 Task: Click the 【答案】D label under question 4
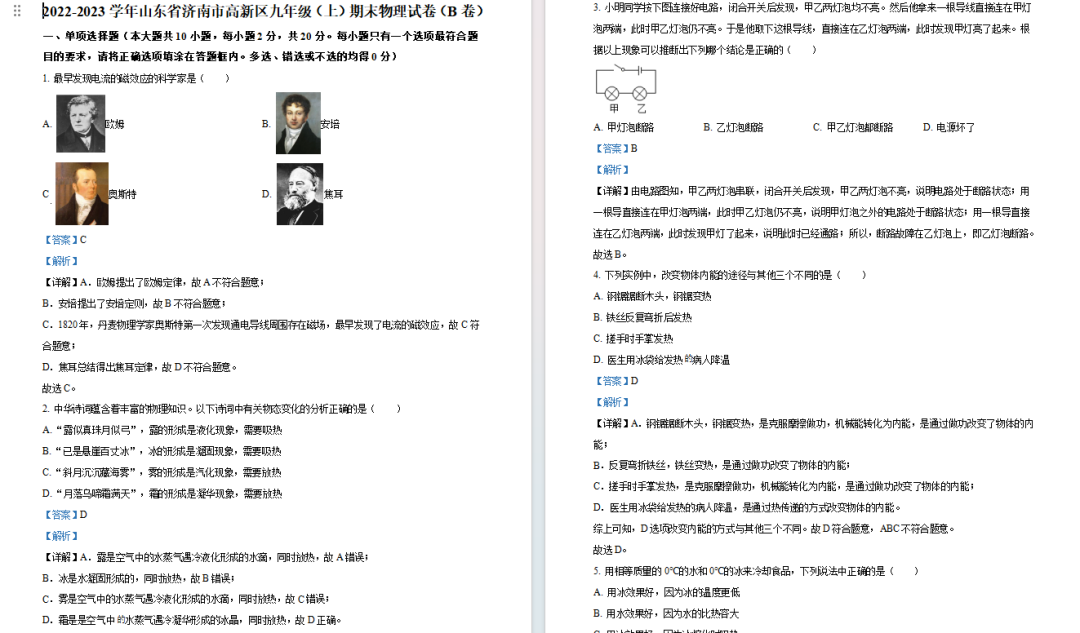tap(615, 381)
